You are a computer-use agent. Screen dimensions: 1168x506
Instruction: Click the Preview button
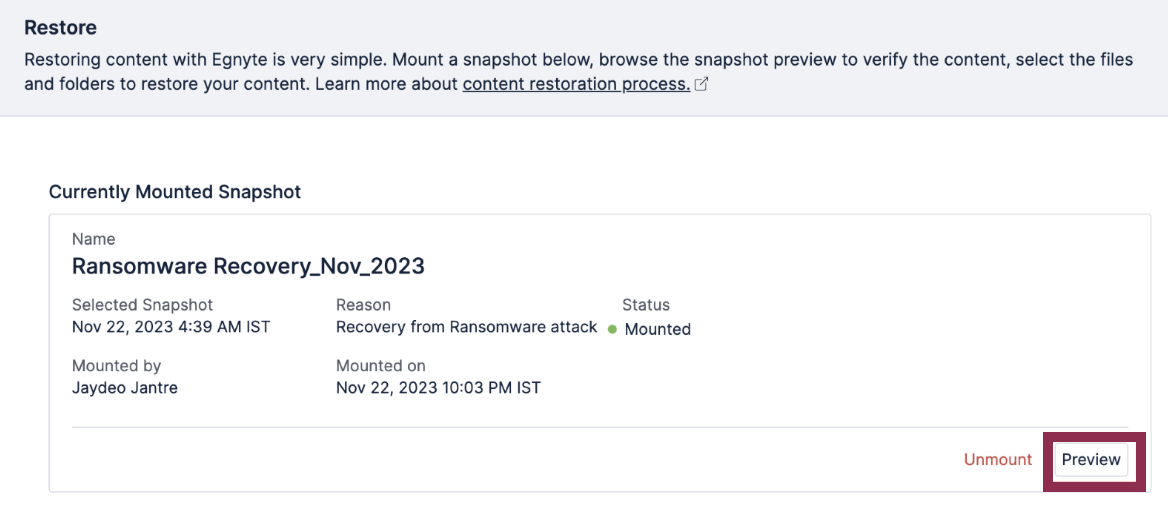[x=1091, y=460]
